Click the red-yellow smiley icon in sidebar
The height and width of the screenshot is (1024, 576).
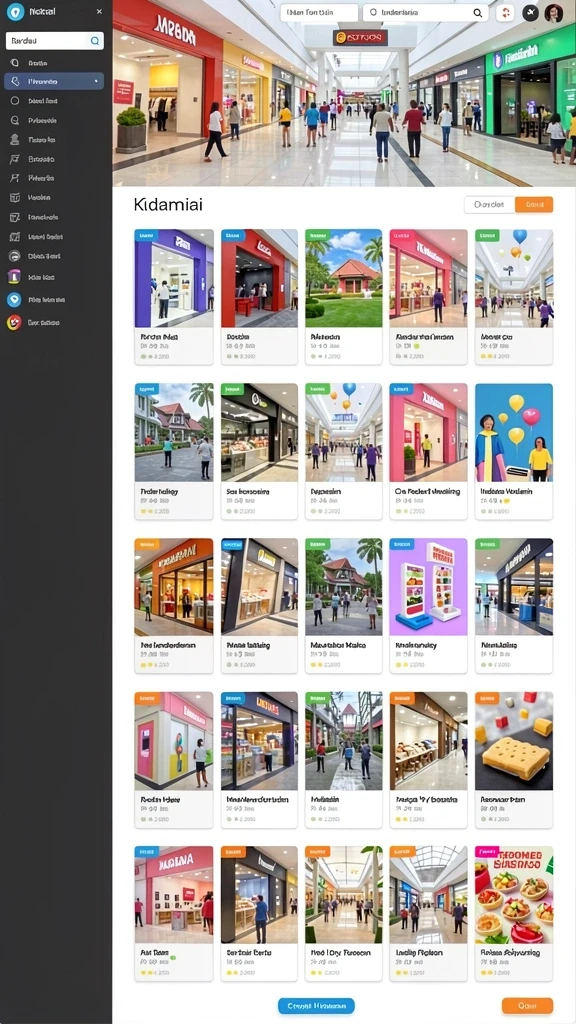[x=14, y=322]
